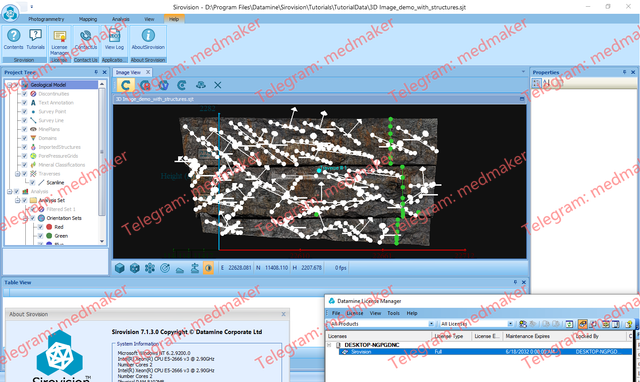Open the Analysis ribbon tab

(120, 19)
